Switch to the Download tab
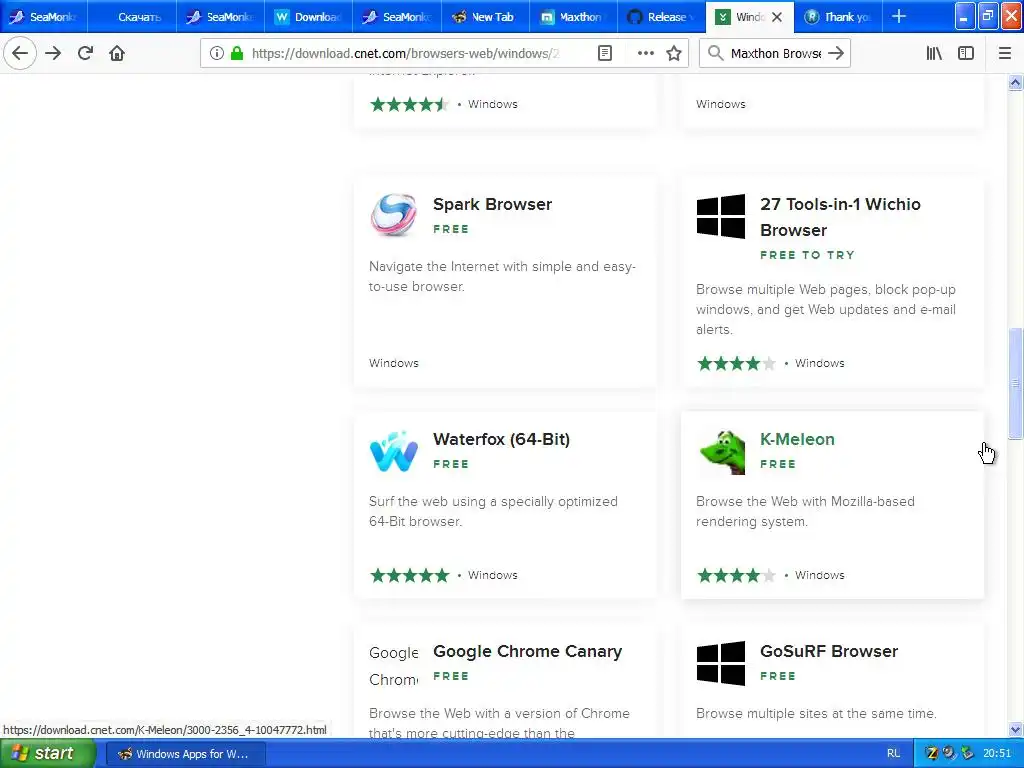This screenshot has width=1024, height=768. click(x=309, y=17)
